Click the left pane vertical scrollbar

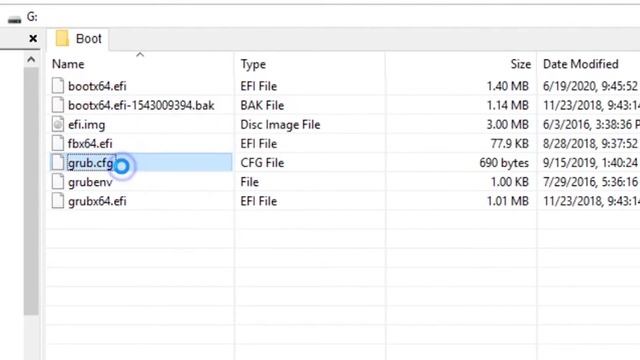coord(31,191)
